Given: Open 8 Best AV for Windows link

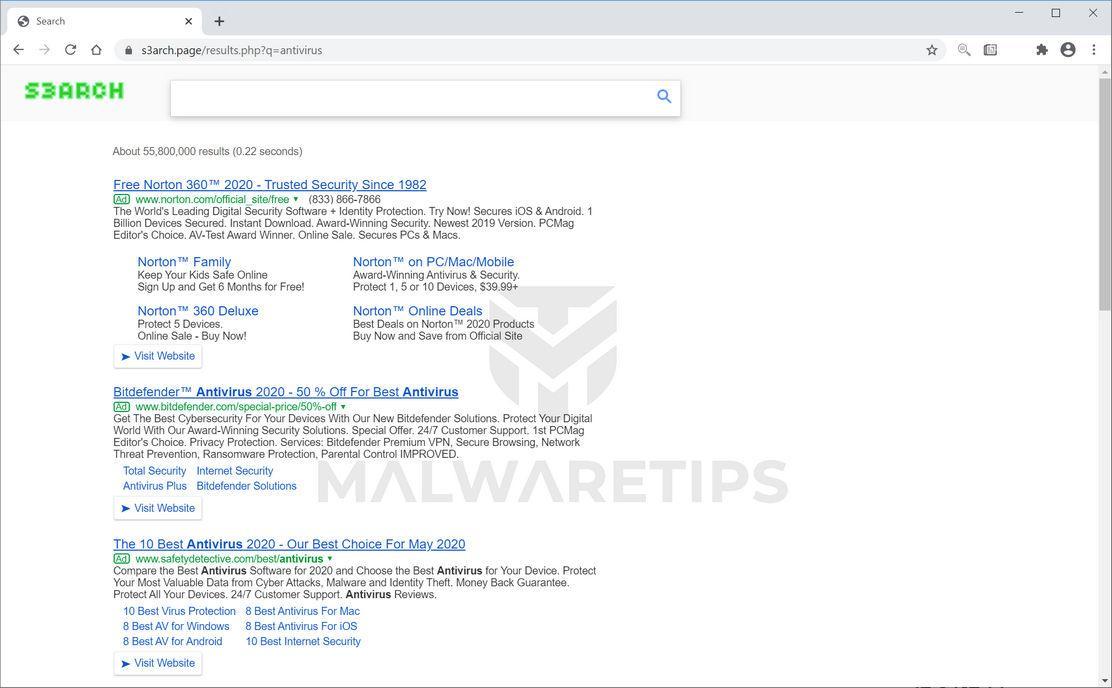Looking at the screenshot, I should (x=176, y=626).
